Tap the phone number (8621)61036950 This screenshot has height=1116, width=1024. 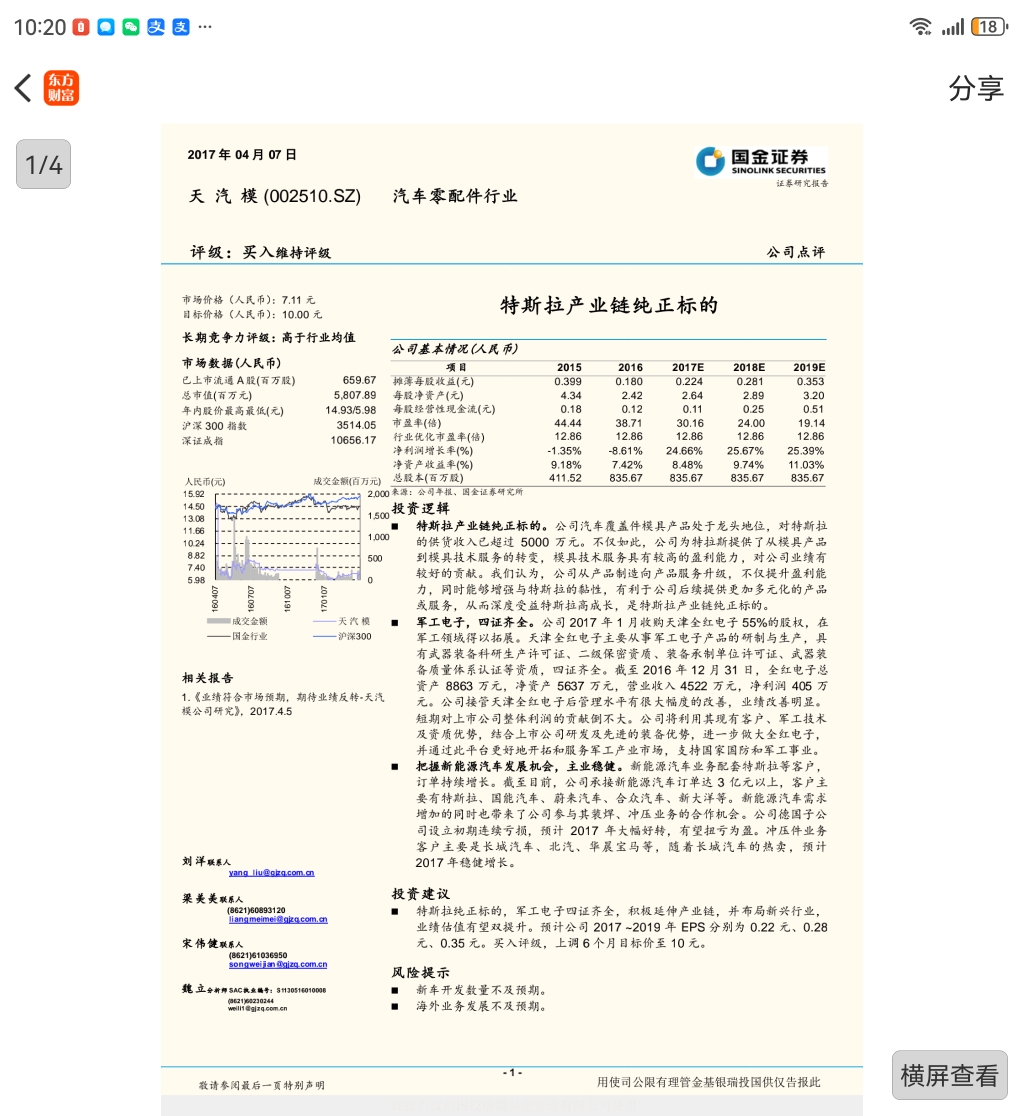258,955
